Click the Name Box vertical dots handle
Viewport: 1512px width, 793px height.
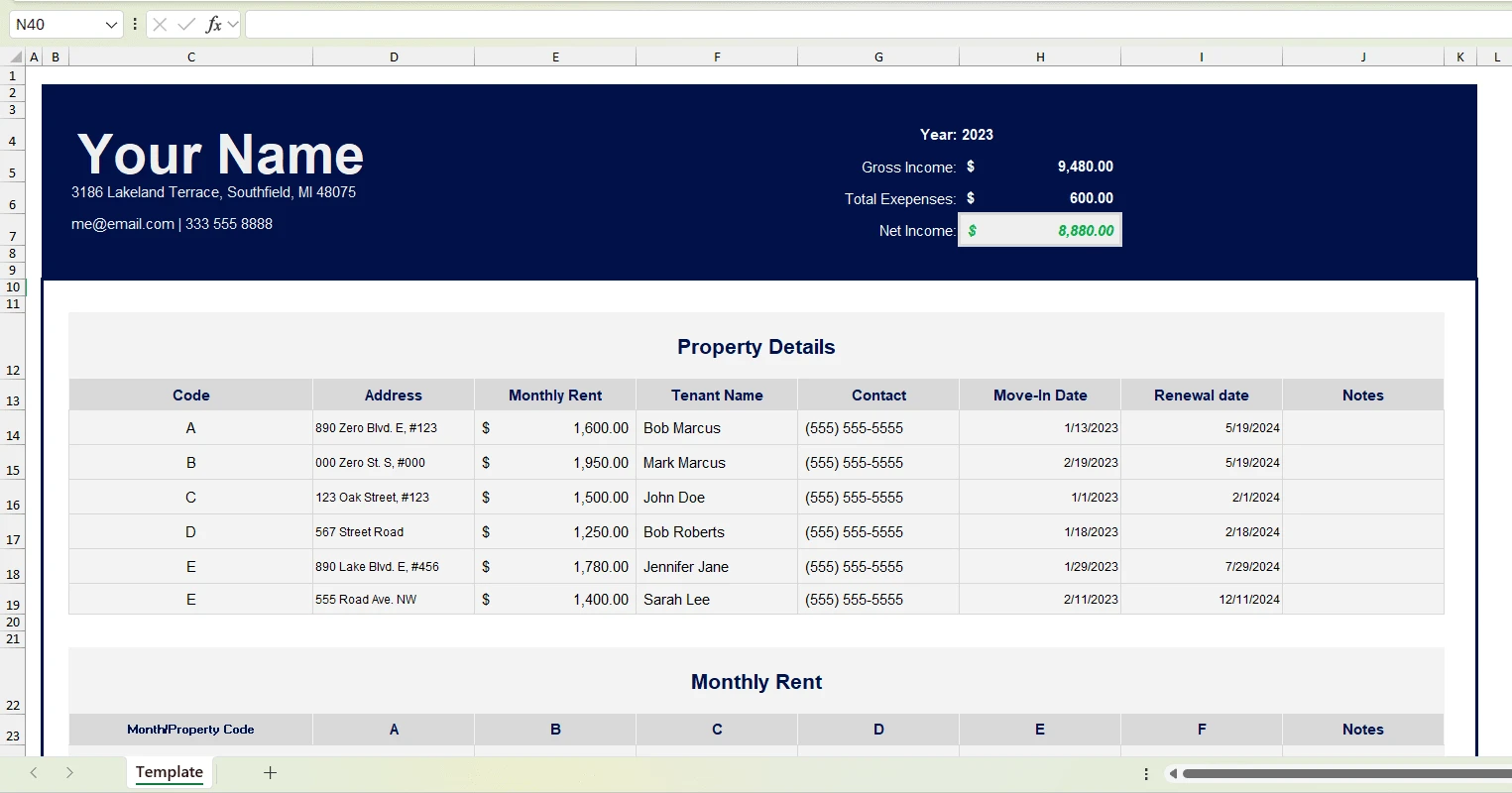click(135, 25)
